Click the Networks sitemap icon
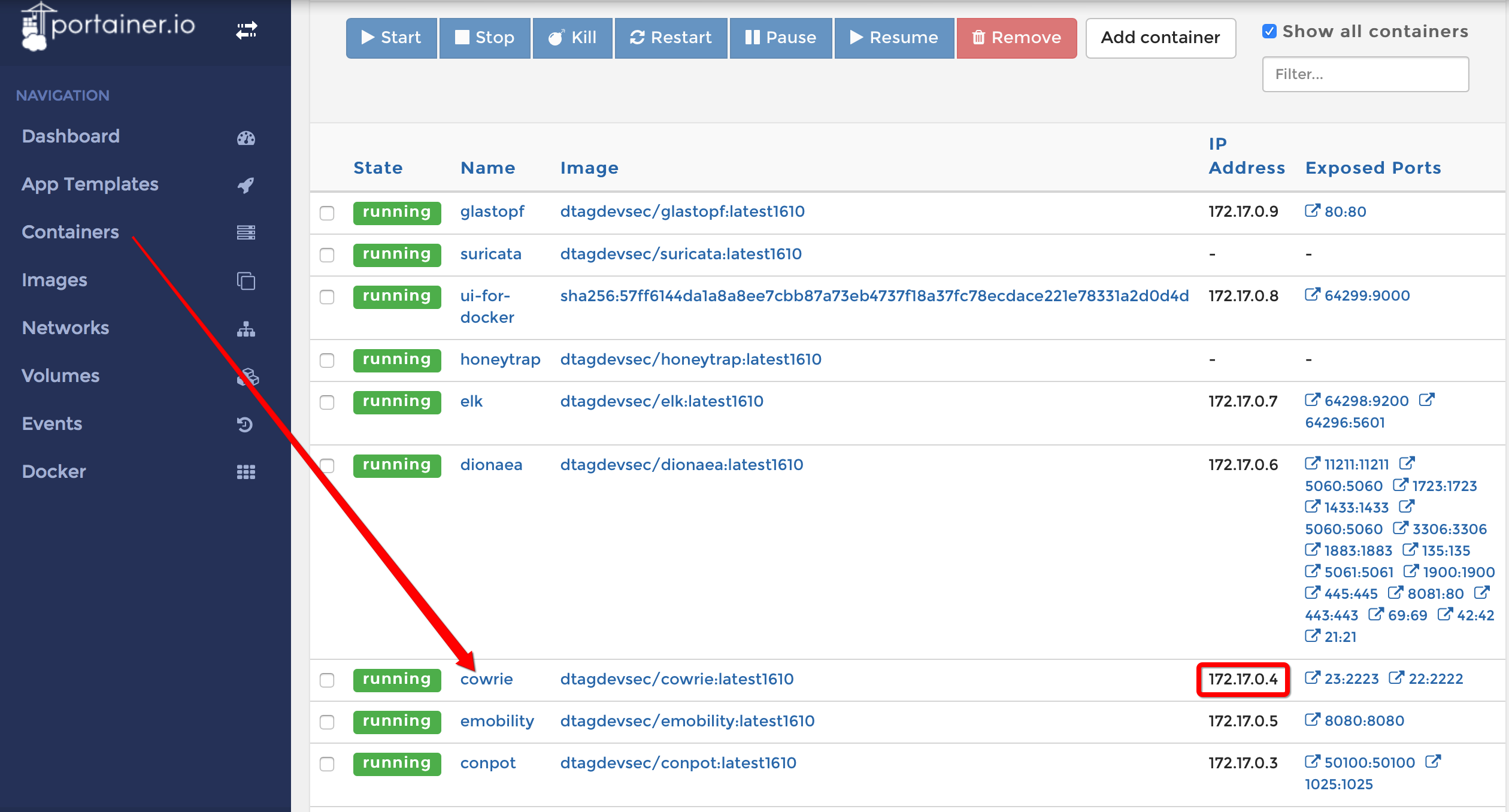1509x812 pixels. (x=246, y=329)
